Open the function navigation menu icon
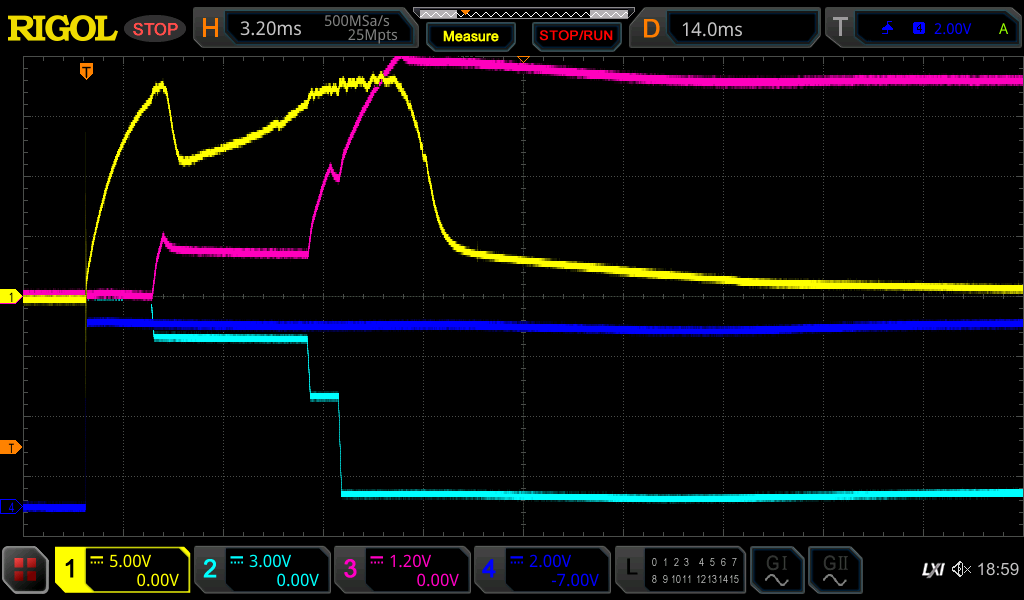 click(x=26, y=570)
